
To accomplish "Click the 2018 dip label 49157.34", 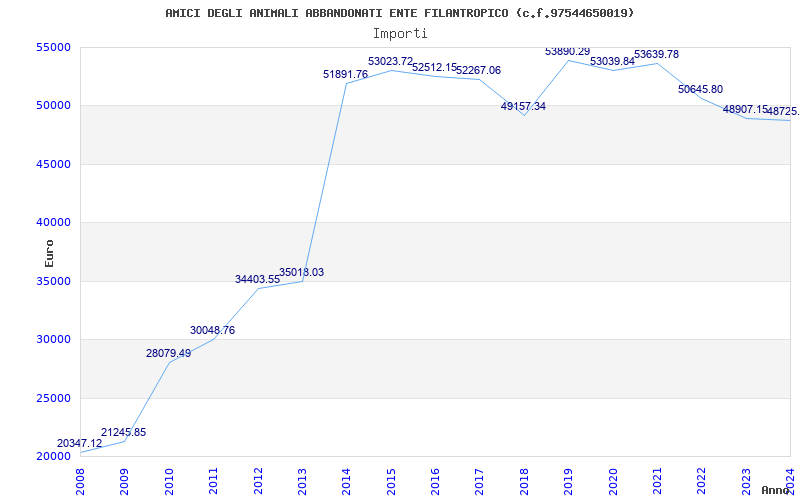I will point(523,106).
